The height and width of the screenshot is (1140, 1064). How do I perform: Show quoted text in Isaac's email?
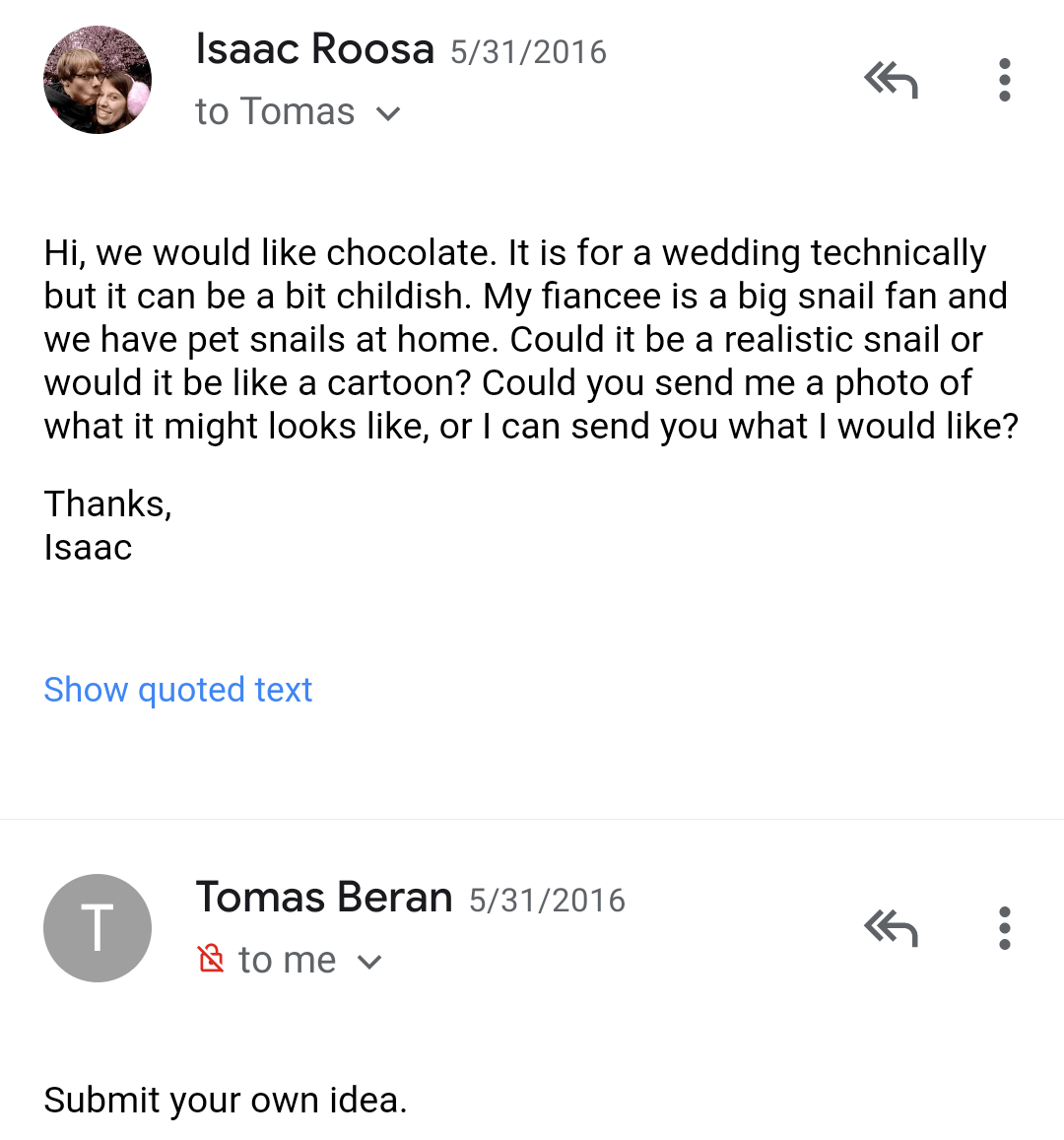[x=177, y=690]
